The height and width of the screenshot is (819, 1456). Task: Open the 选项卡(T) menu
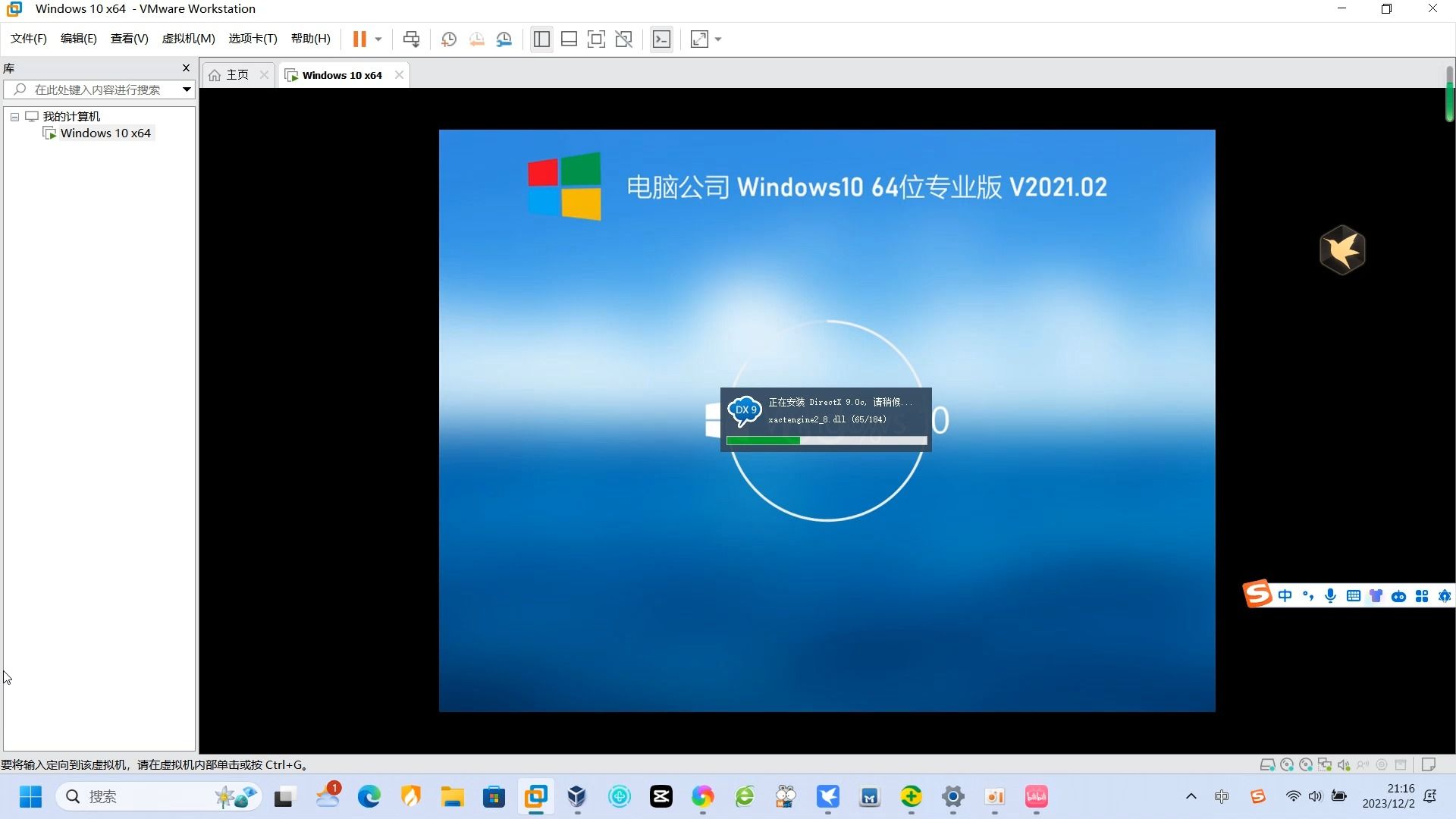(x=253, y=39)
